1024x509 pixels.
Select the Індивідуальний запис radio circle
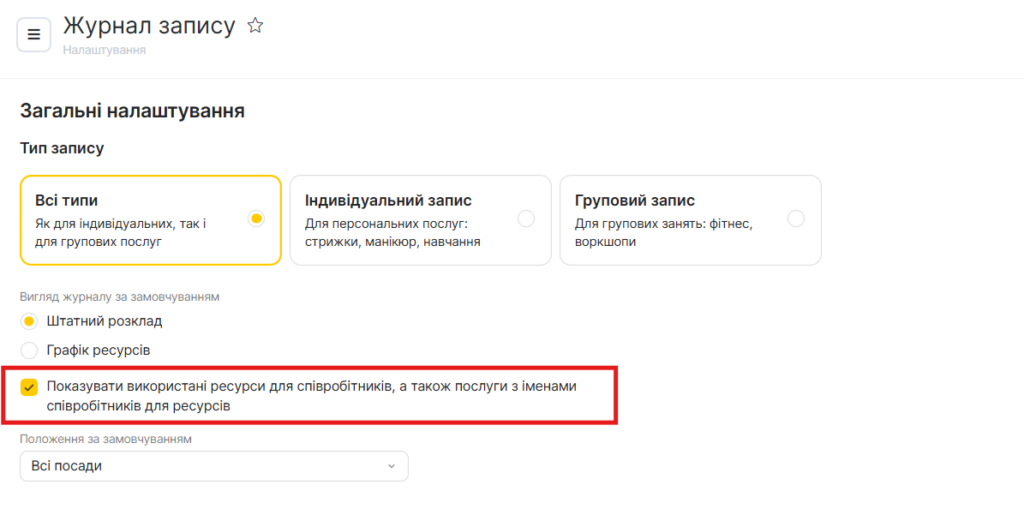click(526, 219)
